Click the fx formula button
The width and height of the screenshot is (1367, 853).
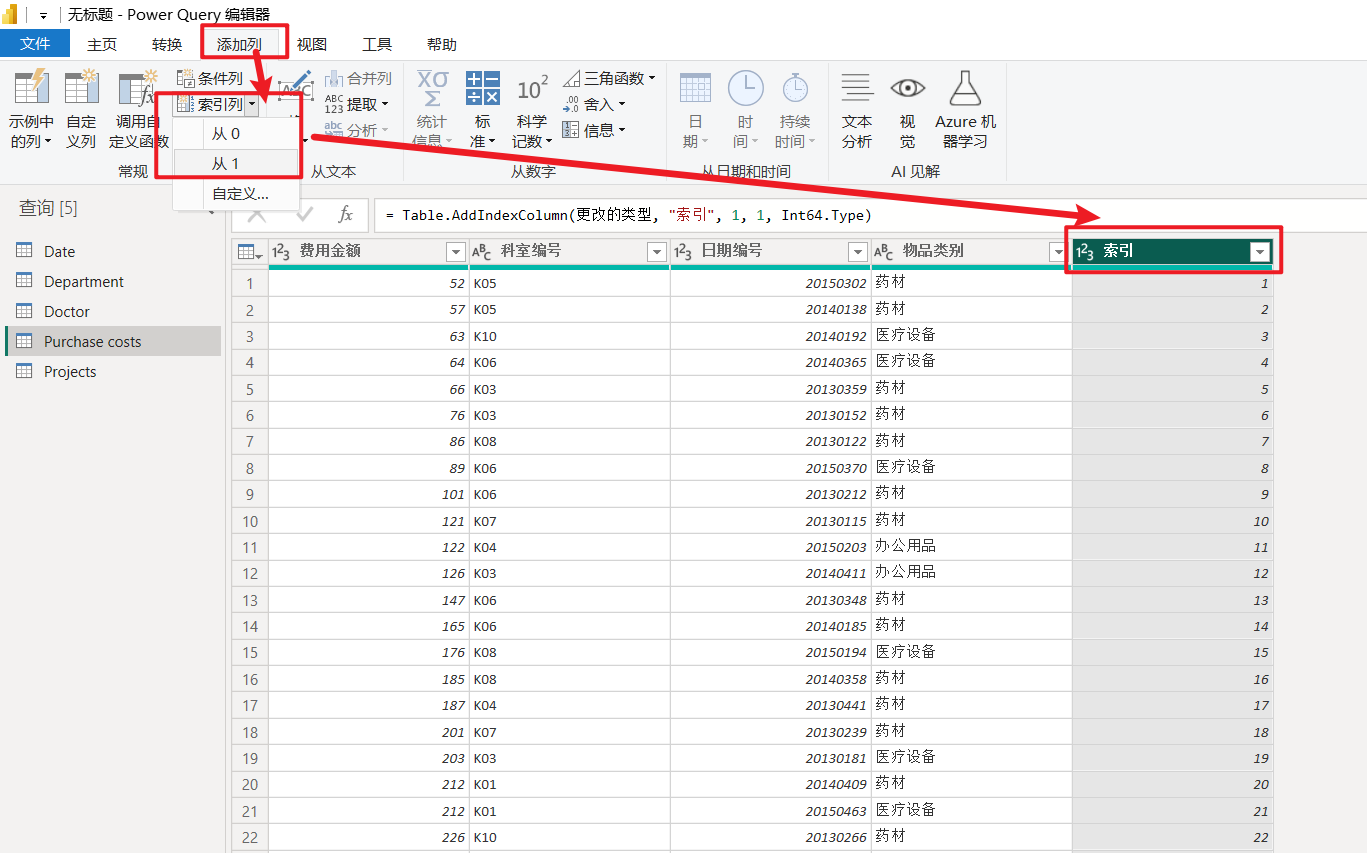345,214
